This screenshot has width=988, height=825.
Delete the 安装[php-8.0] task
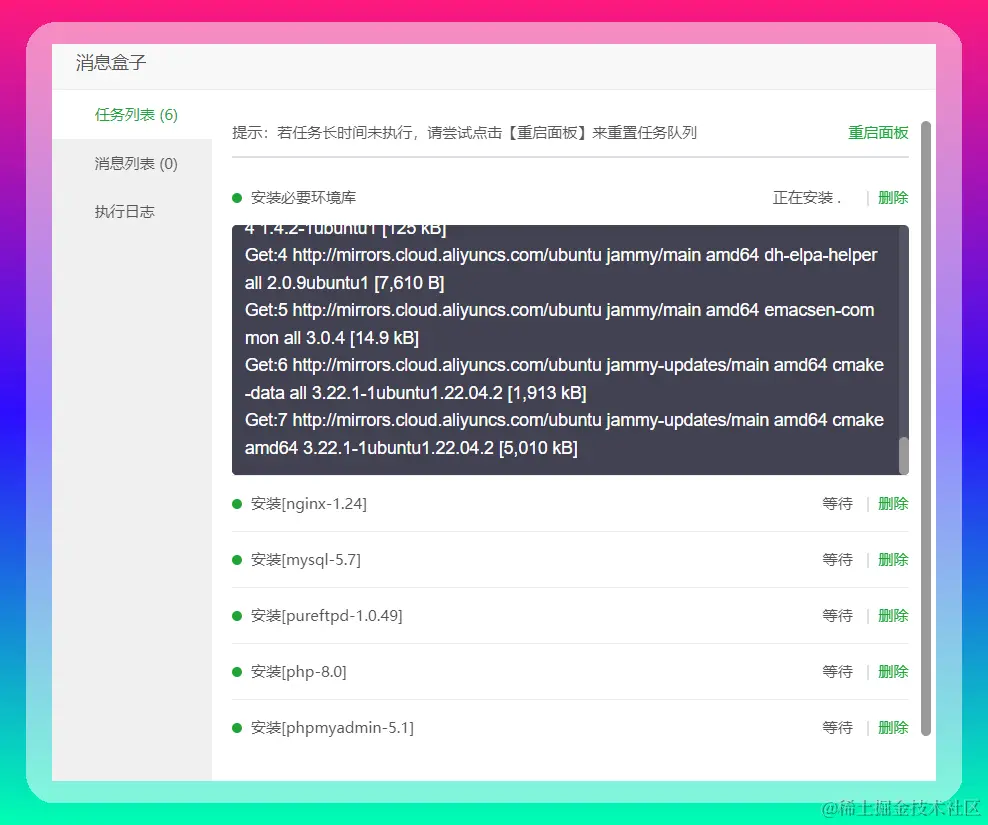tap(893, 672)
